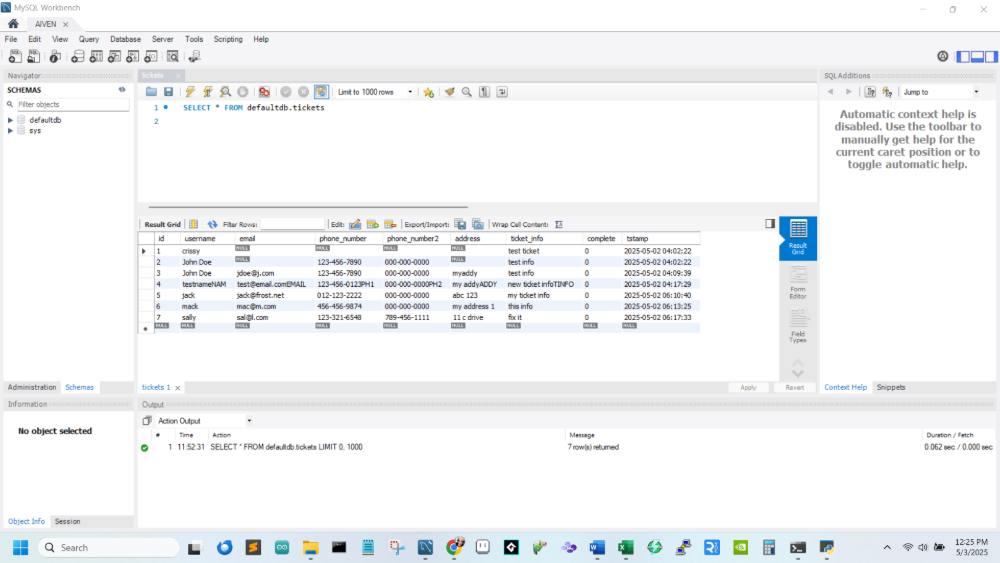Reset result grid column widths icon

pyautogui.click(x=194, y=224)
